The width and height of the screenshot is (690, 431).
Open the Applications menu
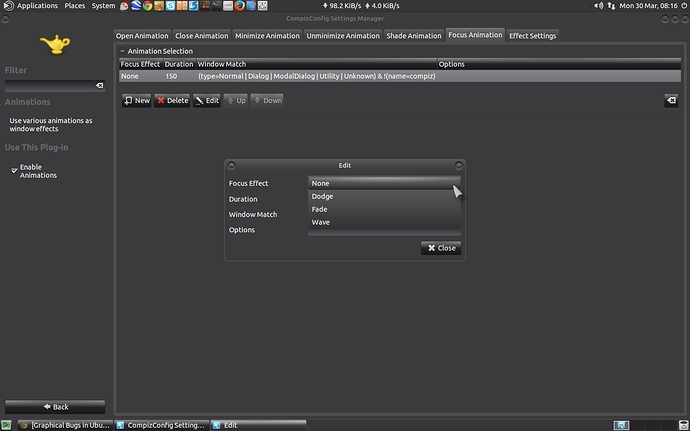click(37, 6)
